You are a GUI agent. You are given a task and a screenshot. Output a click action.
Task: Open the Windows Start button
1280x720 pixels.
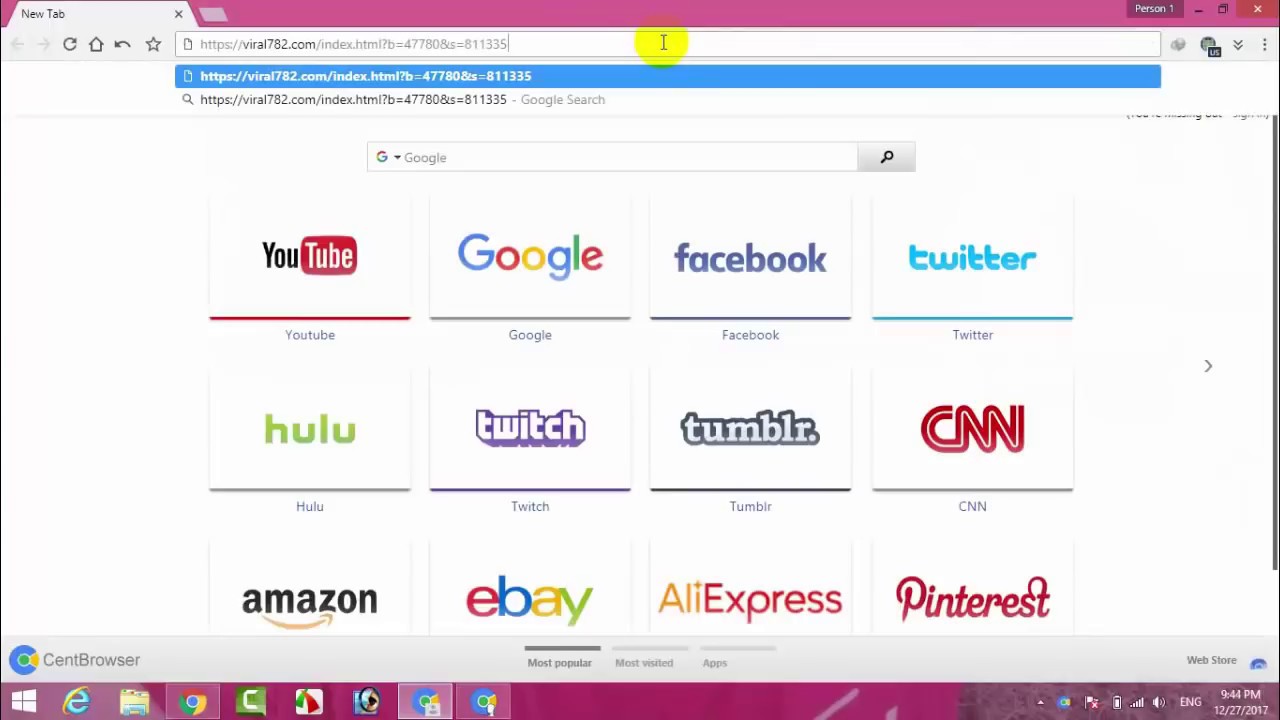(23, 702)
